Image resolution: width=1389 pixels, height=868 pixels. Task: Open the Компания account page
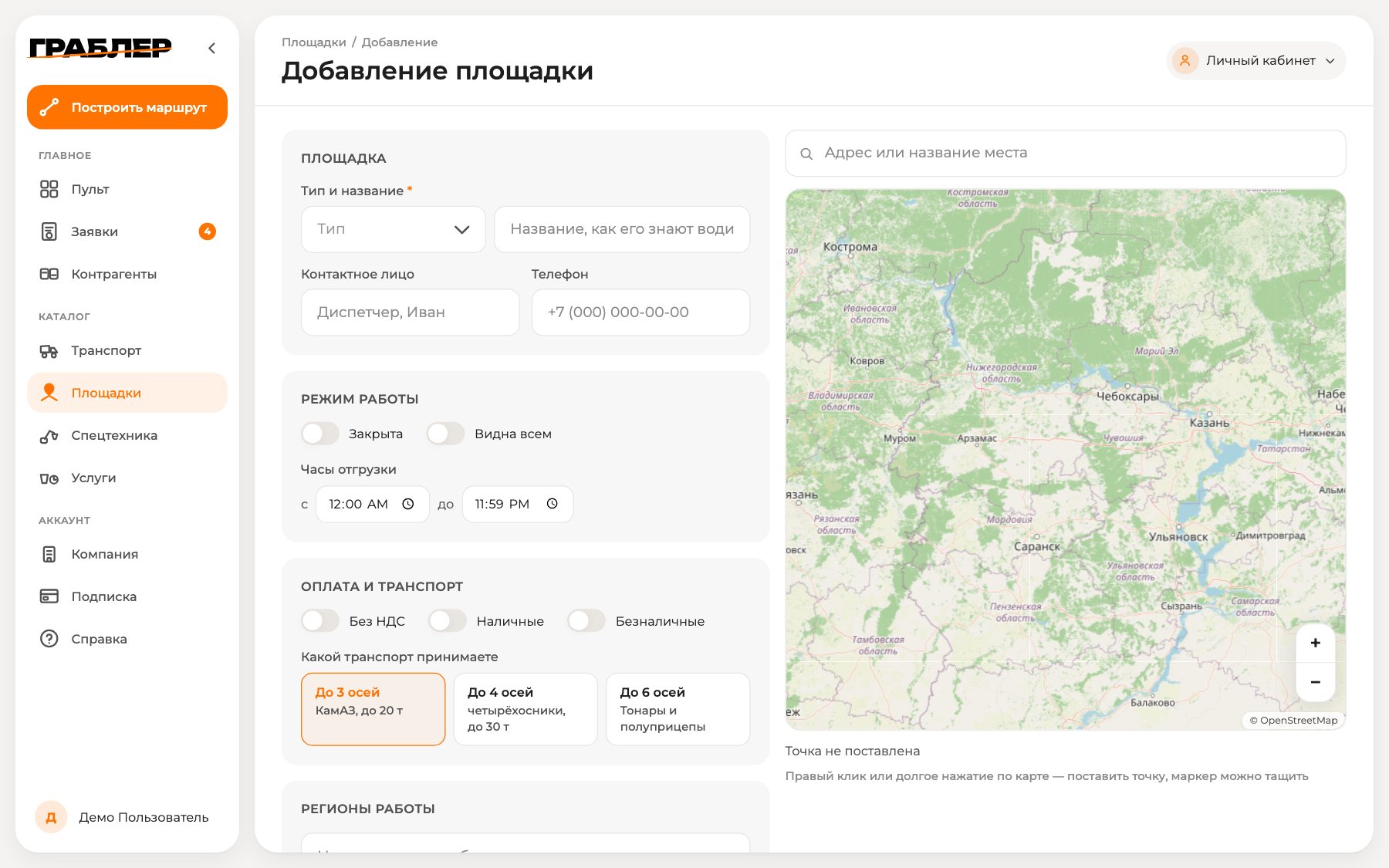pos(127,554)
